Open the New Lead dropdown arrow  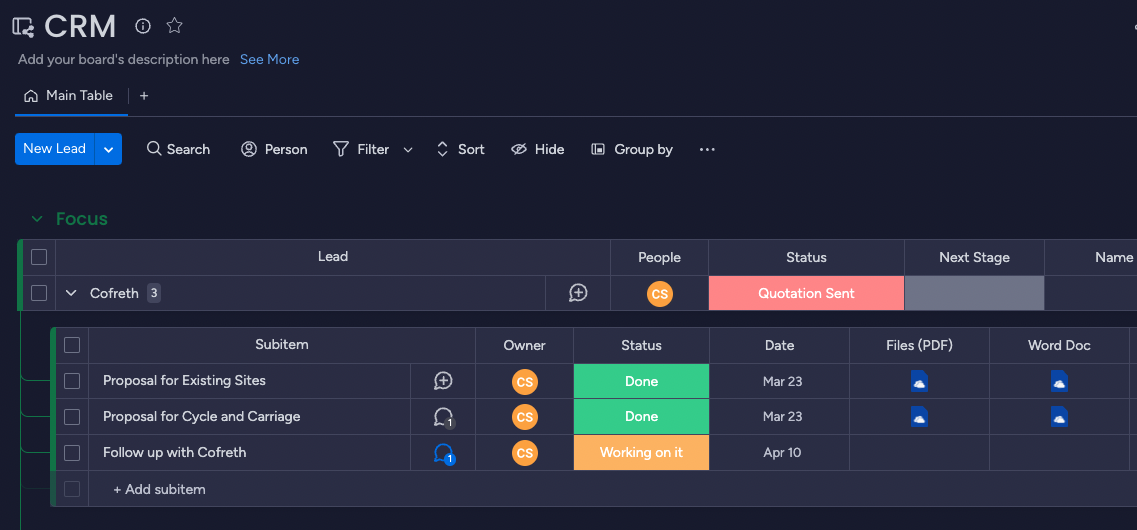108,149
